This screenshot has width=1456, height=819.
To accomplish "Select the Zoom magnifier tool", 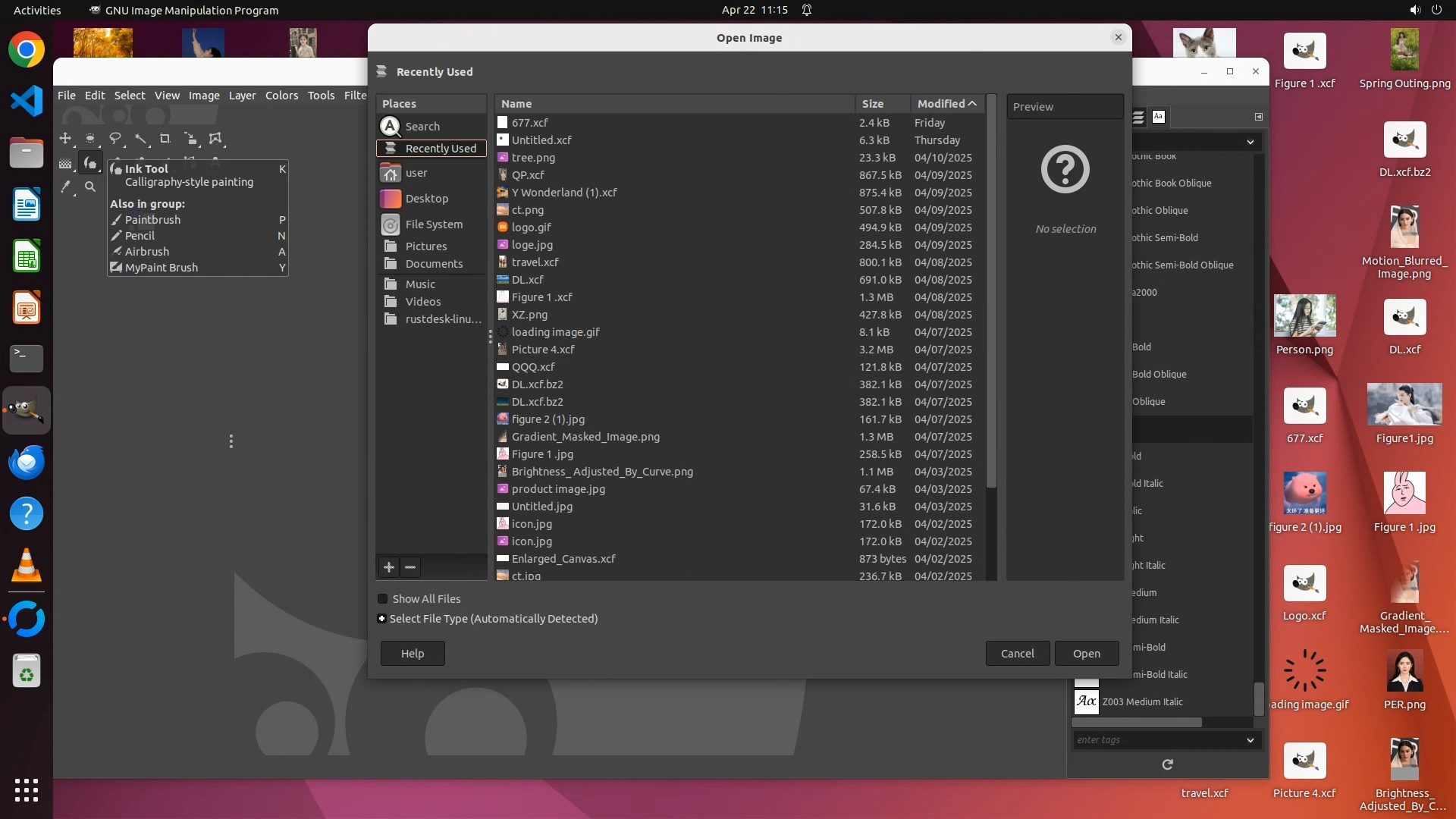I will (x=90, y=187).
